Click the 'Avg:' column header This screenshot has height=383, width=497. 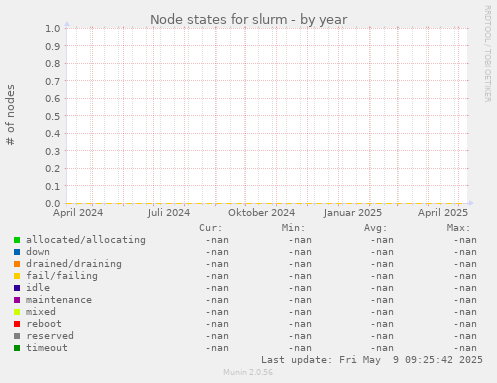point(376,228)
